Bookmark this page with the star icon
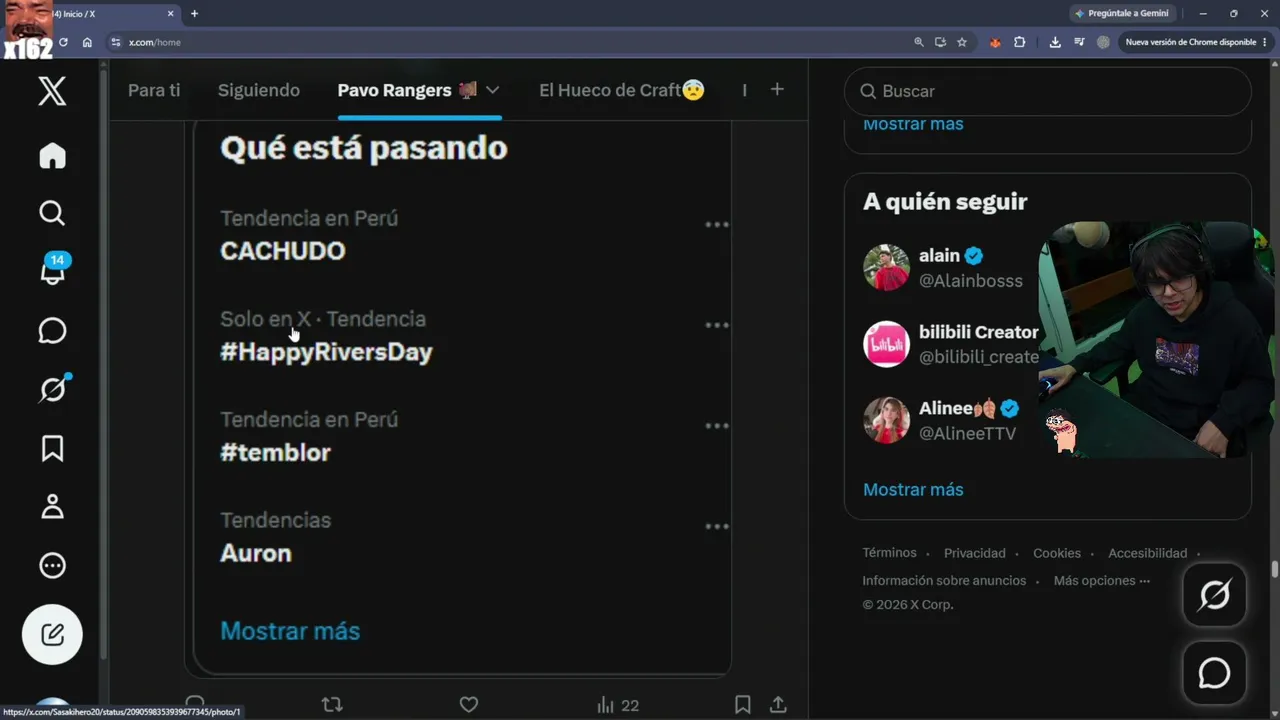The image size is (1280, 720). coord(962,42)
